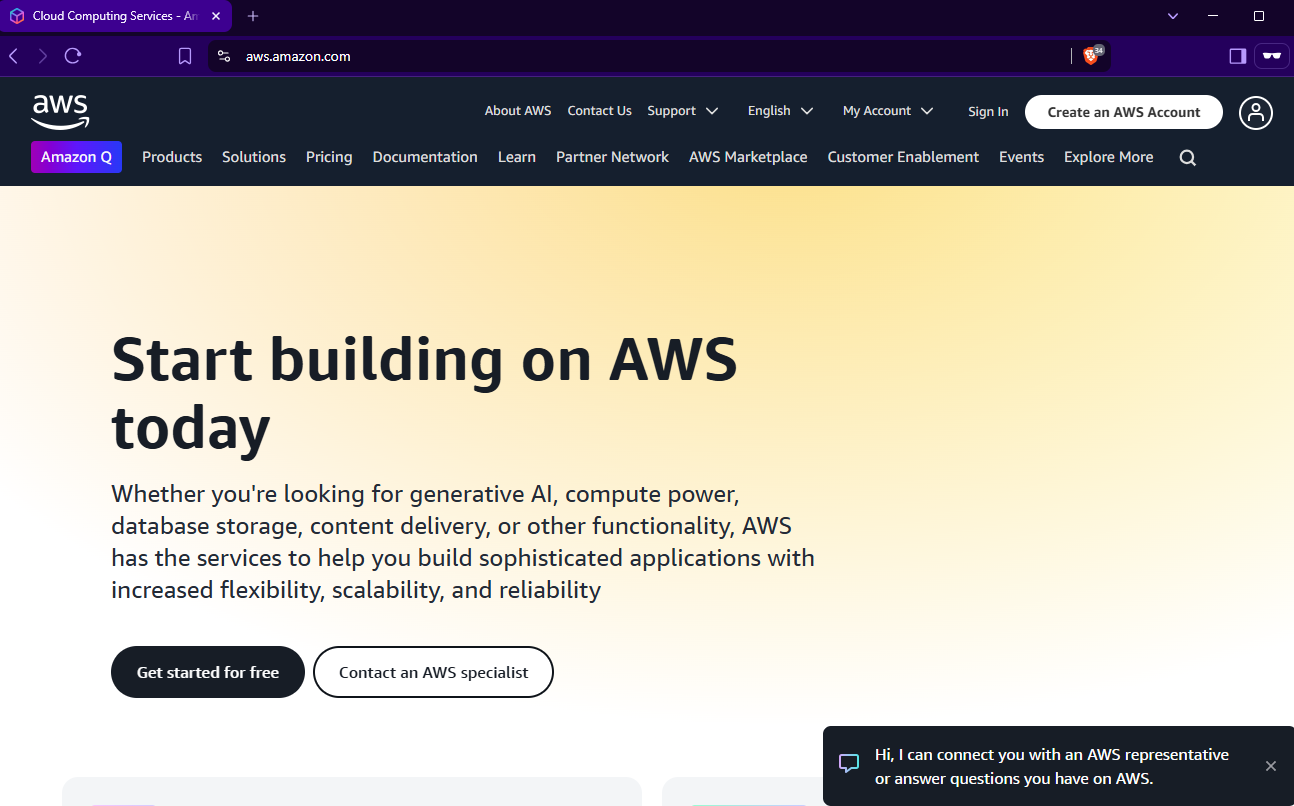Open the About AWS link
Viewport: 1294px width, 806px height.
click(x=518, y=111)
